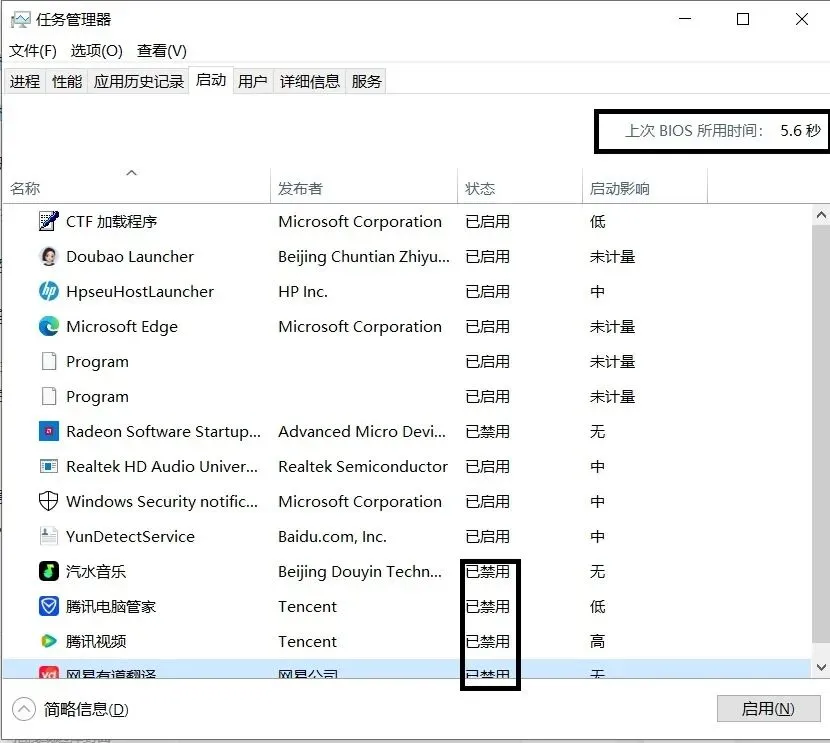Select the 腾讯视频 entry name
The width and height of the screenshot is (830, 743).
tap(96, 641)
